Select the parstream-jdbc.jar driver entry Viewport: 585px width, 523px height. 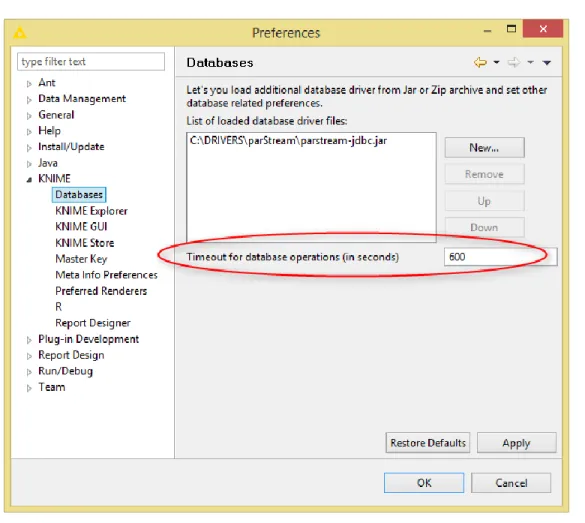tap(288, 141)
